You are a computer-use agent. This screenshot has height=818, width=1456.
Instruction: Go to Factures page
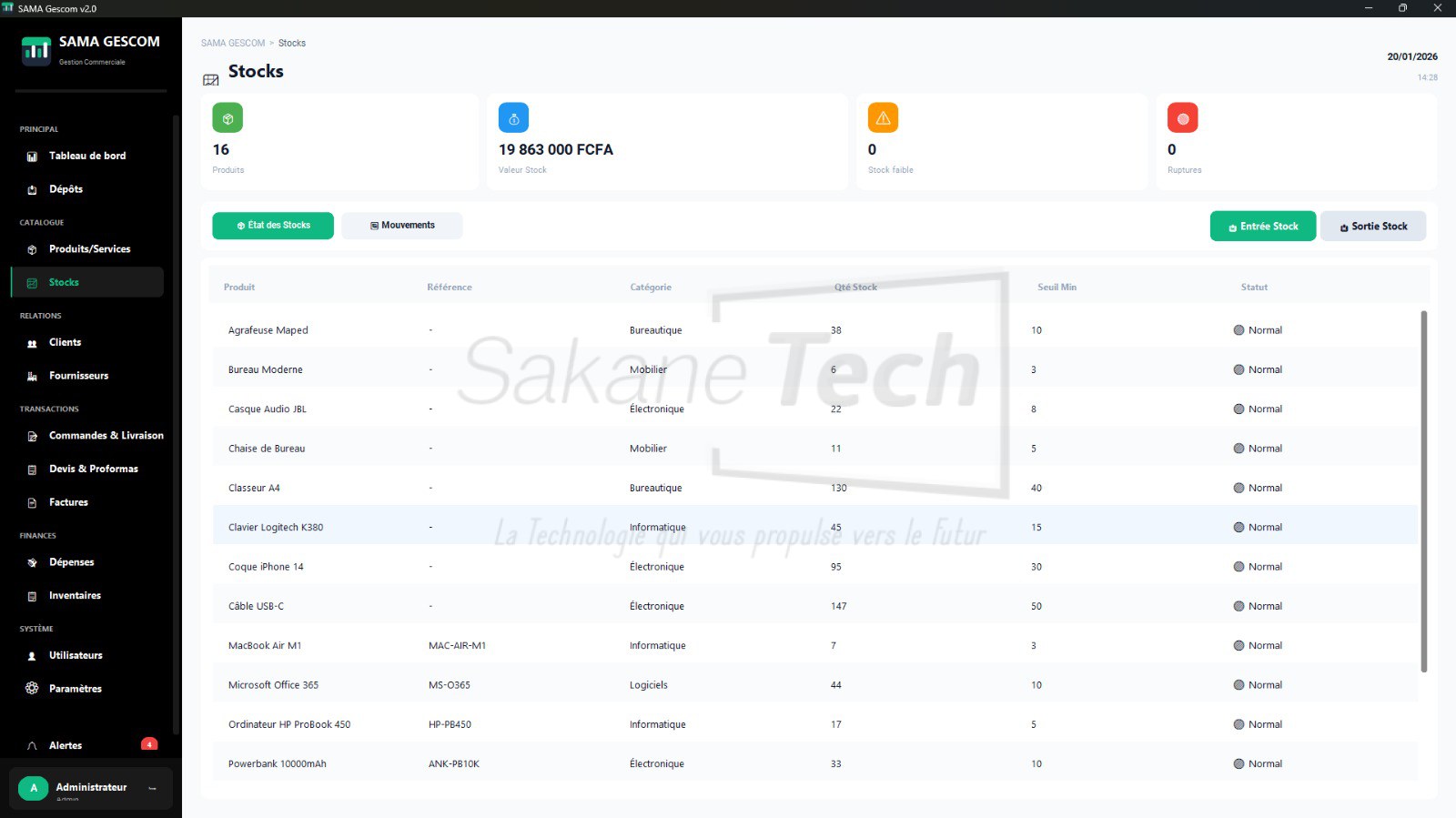pyautogui.click(x=87, y=502)
